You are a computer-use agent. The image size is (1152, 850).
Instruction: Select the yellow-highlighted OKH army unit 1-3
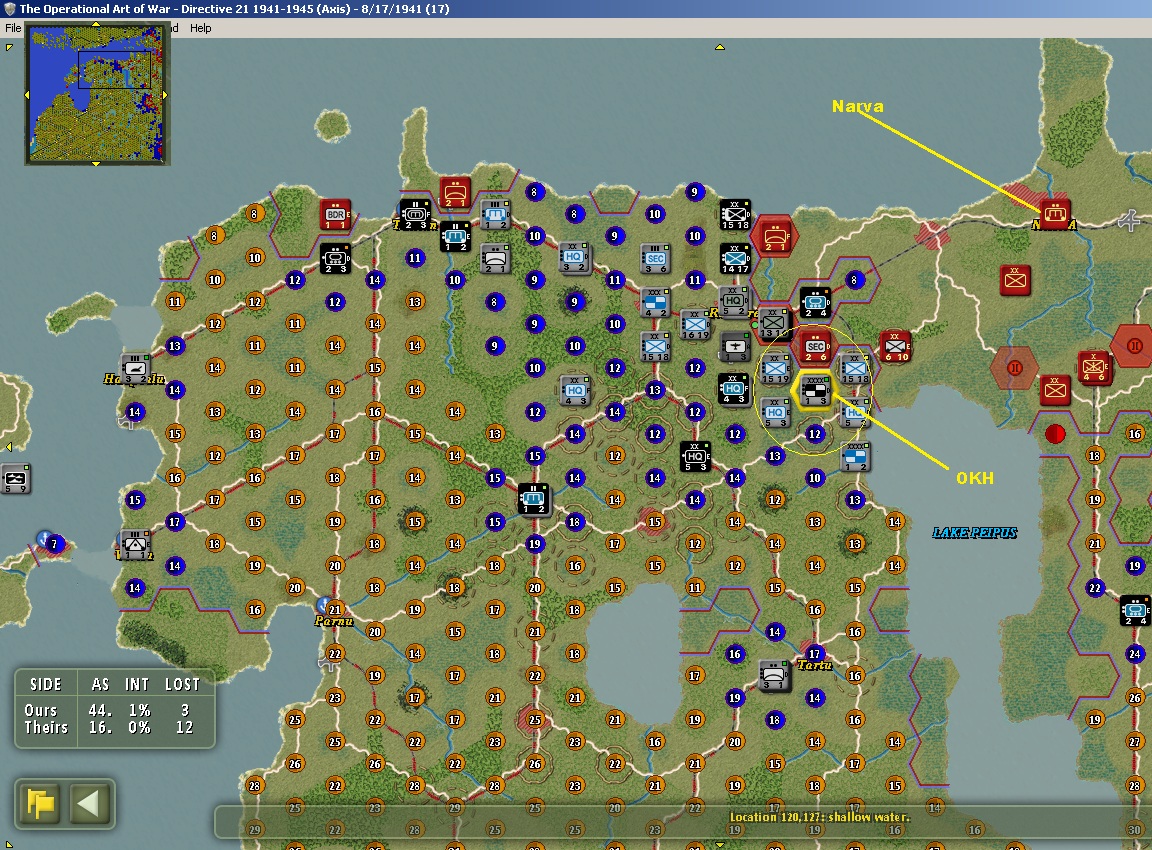click(815, 391)
